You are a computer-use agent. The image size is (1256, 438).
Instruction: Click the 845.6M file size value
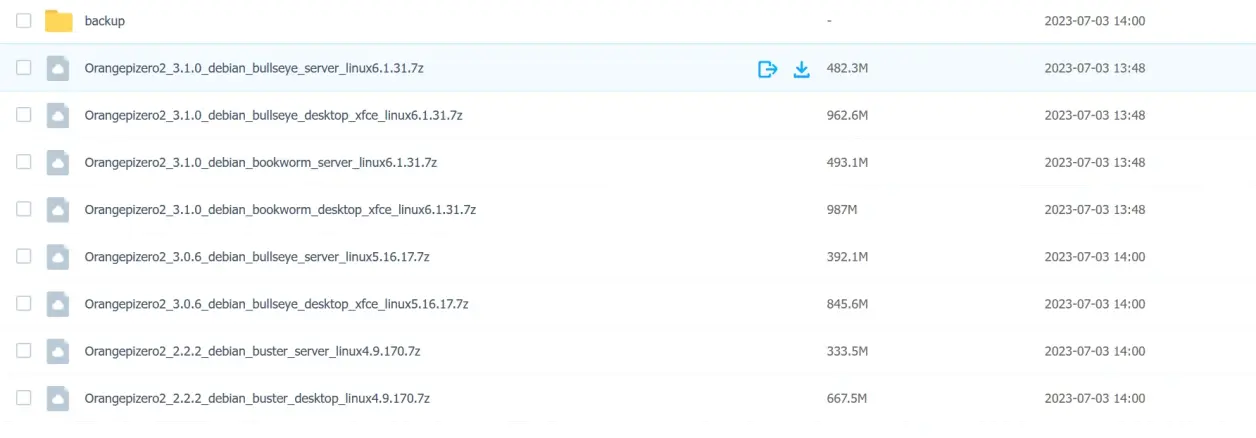(x=847, y=304)
